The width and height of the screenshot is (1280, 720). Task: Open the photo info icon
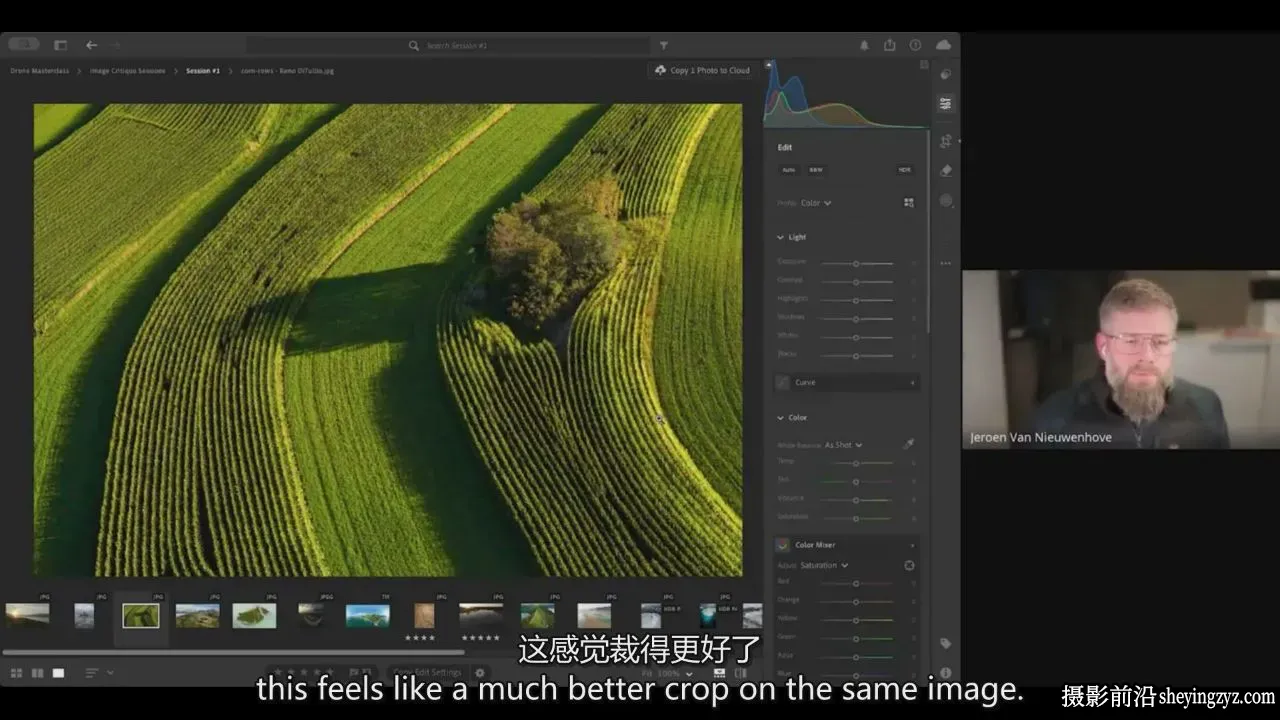pyautogui.click(x=946, y=673)
